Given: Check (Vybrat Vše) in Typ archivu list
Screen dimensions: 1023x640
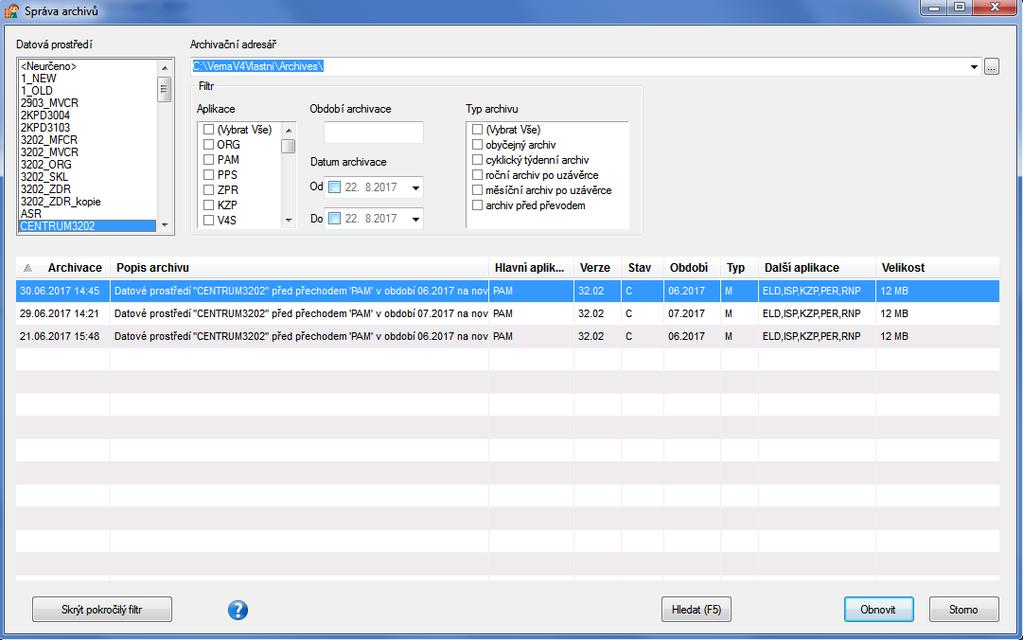Looking at the screenshot, I should (x=478, y=130).
